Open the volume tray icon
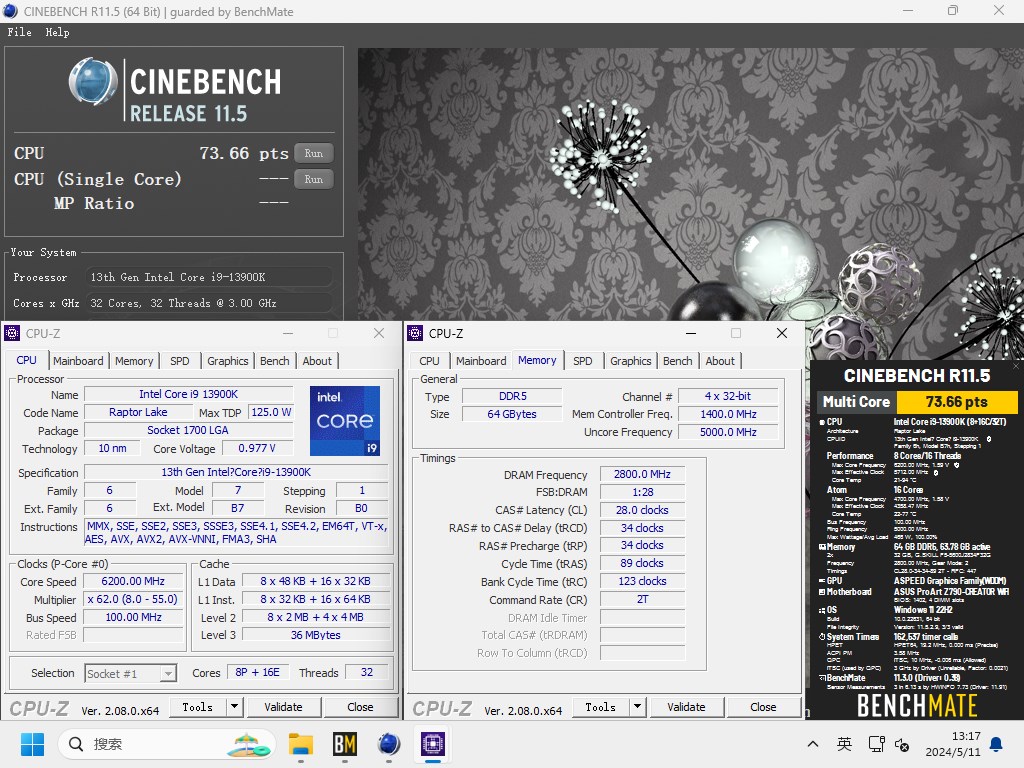 tap(902, 744)
